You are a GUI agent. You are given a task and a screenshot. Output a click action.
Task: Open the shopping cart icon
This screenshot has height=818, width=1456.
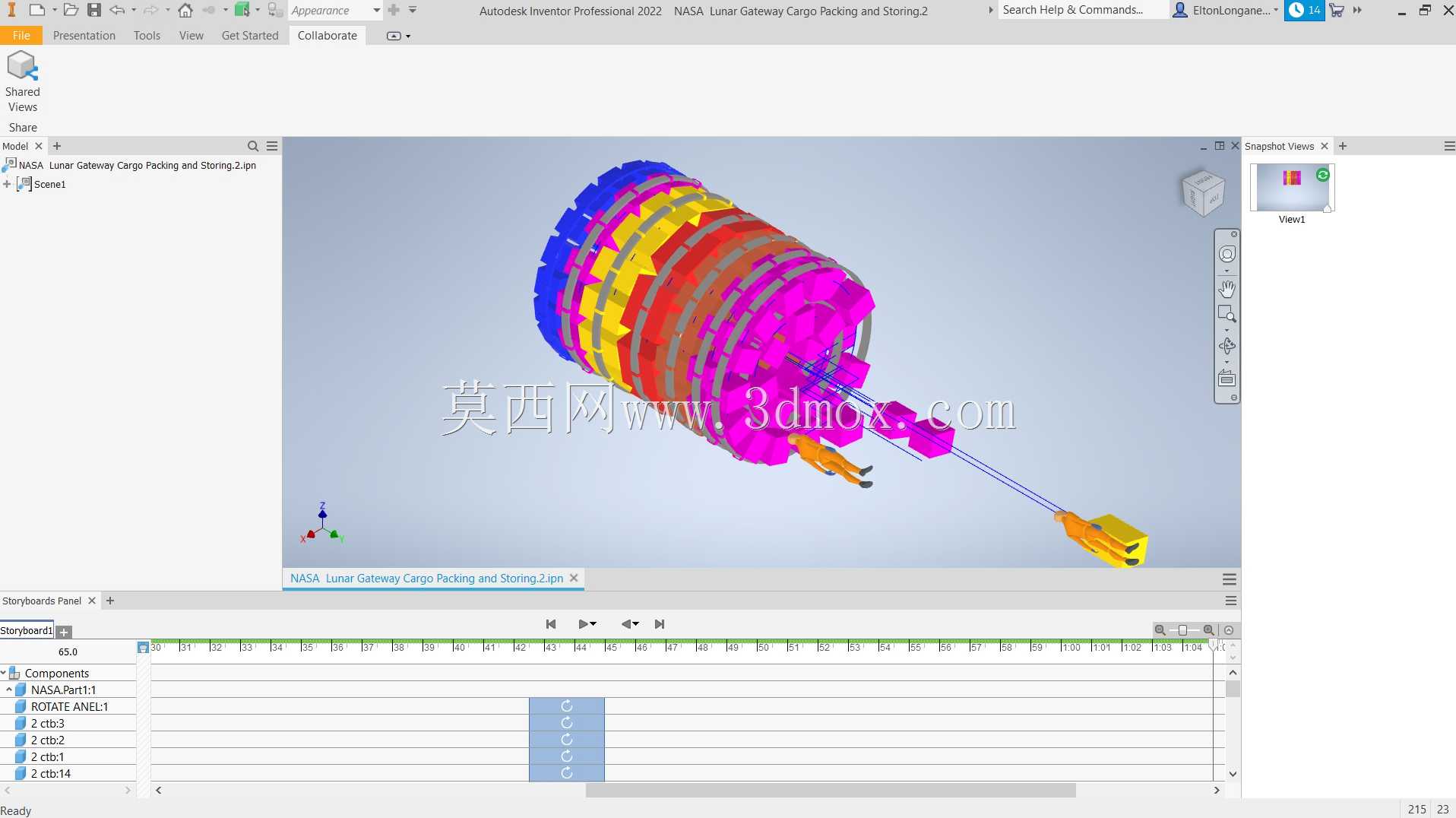(x=1337, y=10)
